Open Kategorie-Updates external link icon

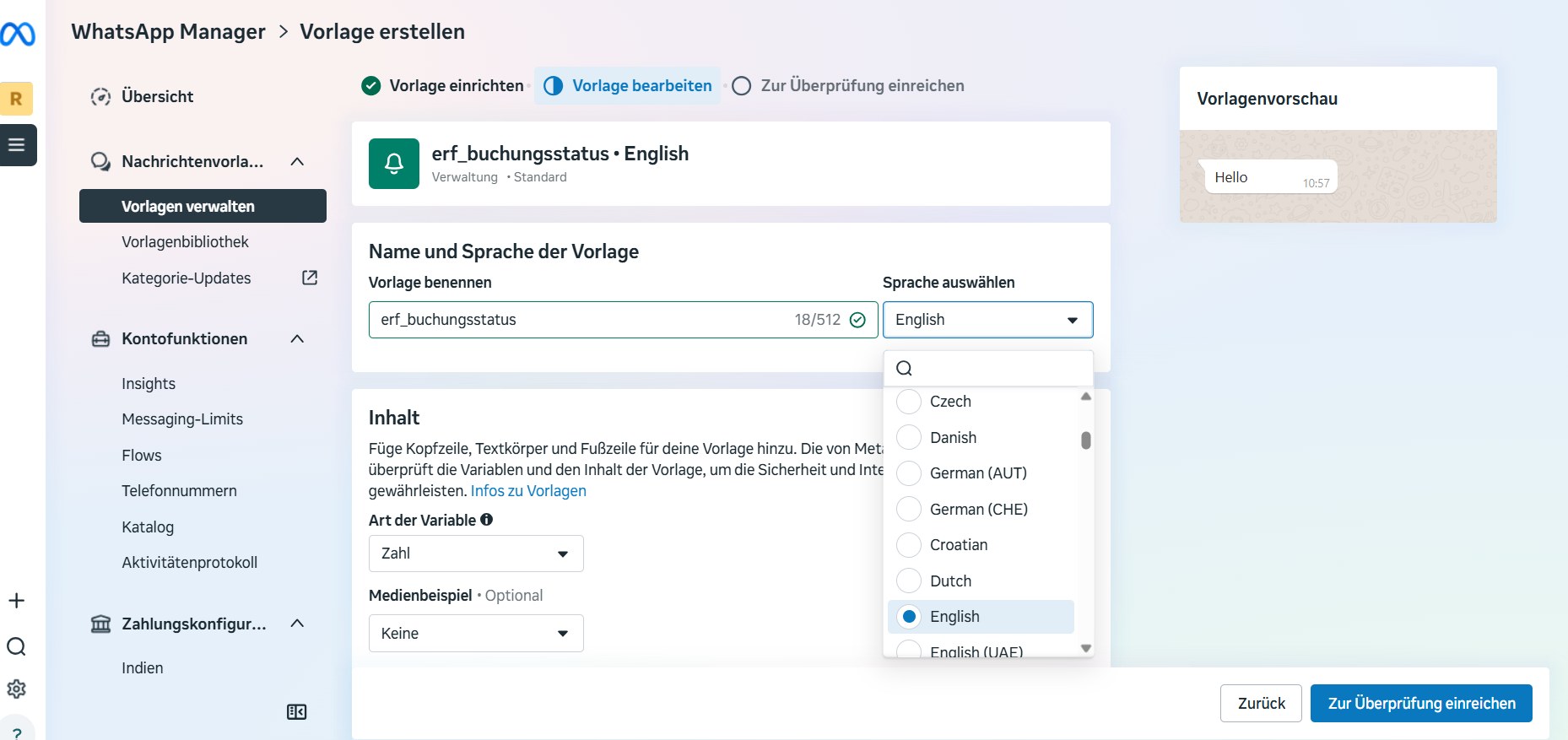point(310,278)
